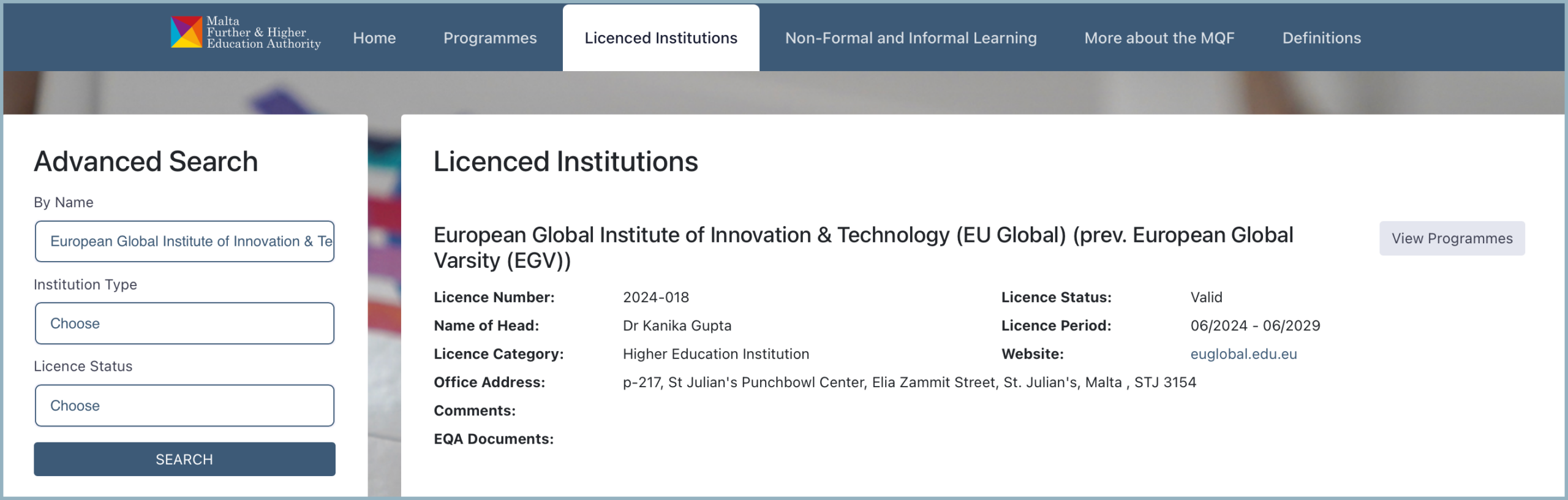
Task: Click the head's name Dr Kanika Gupta
Action: 677,325
